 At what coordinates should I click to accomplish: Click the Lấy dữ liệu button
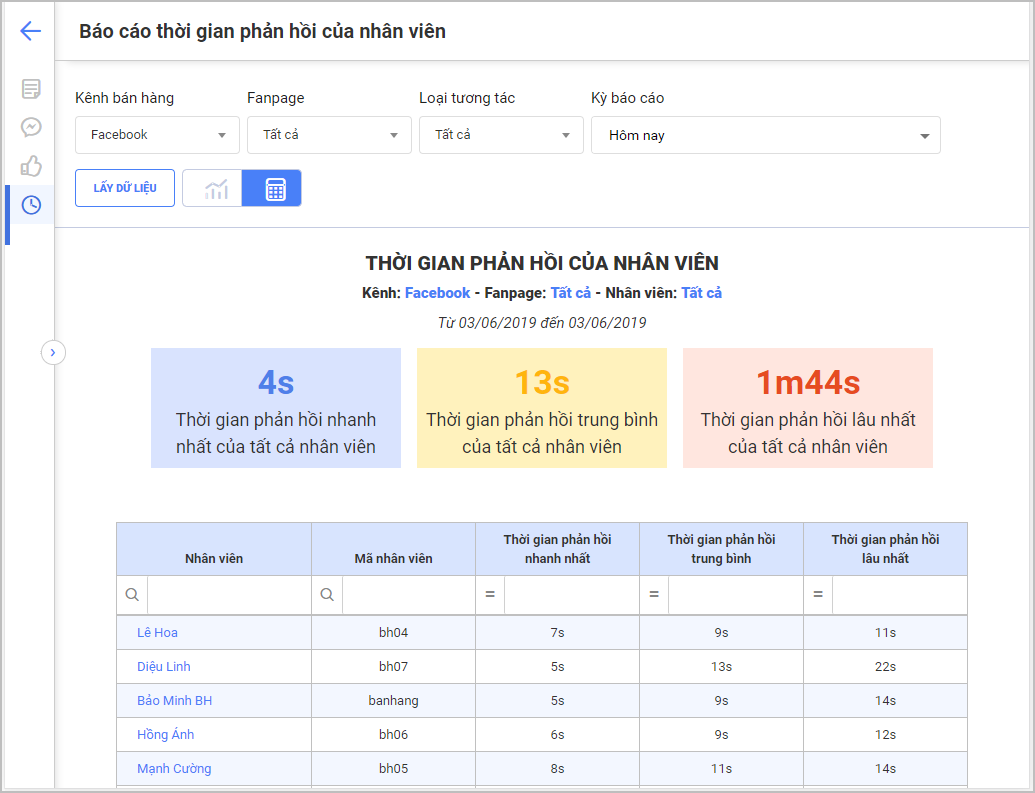[125, 188]
